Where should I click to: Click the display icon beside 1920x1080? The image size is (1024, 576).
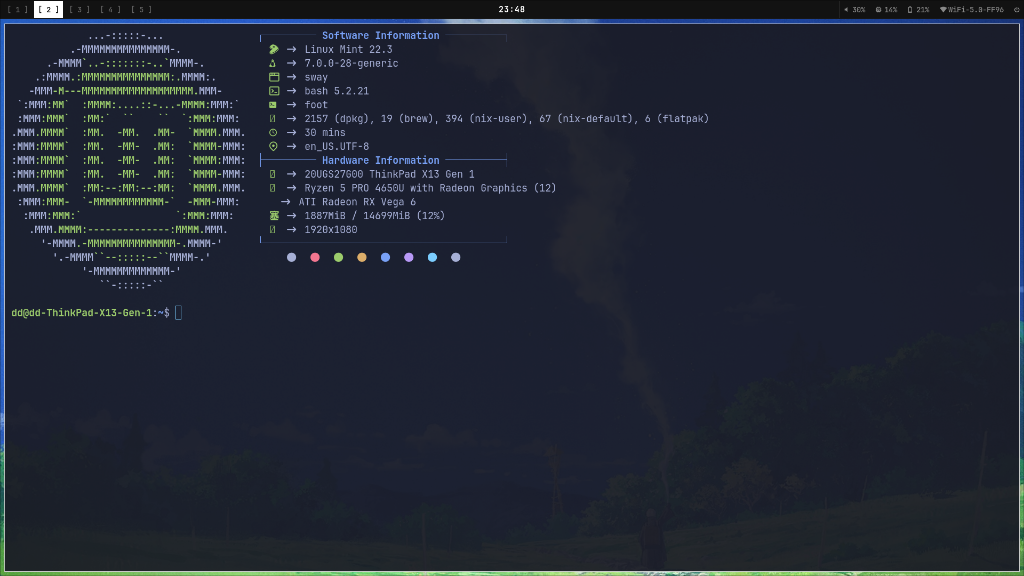click(273, 230)
